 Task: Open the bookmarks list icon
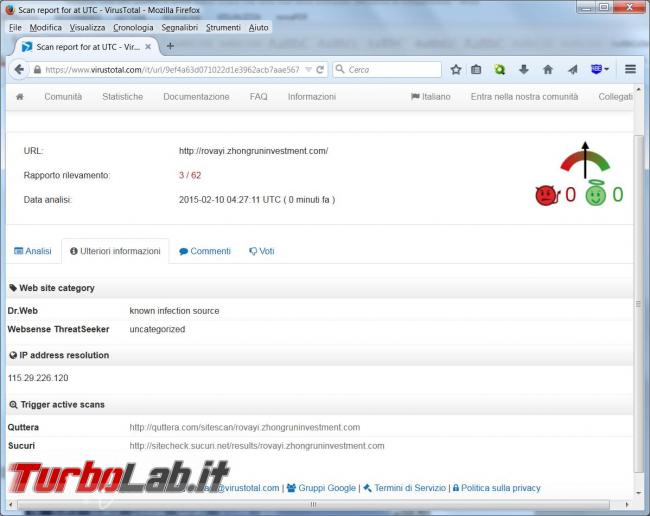pos(476,70)
